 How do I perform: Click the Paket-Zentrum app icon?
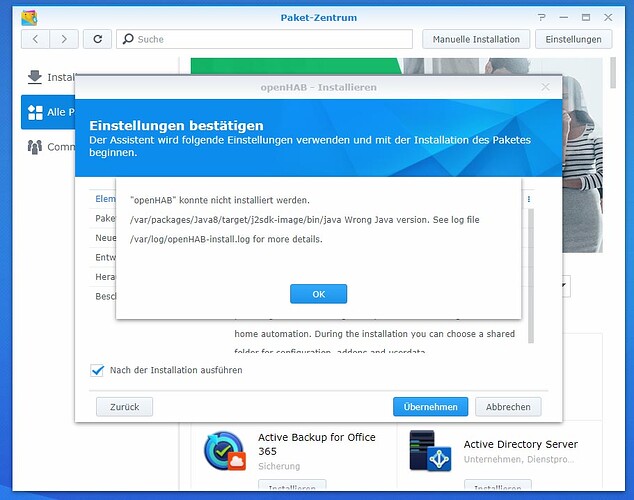[x=29, y=18]
